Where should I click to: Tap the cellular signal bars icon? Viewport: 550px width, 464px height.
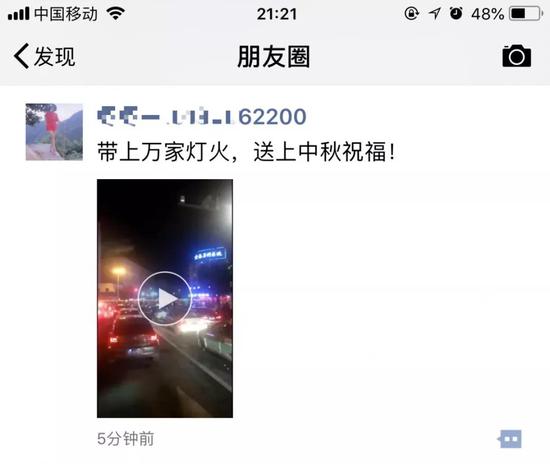coord(18,14)
